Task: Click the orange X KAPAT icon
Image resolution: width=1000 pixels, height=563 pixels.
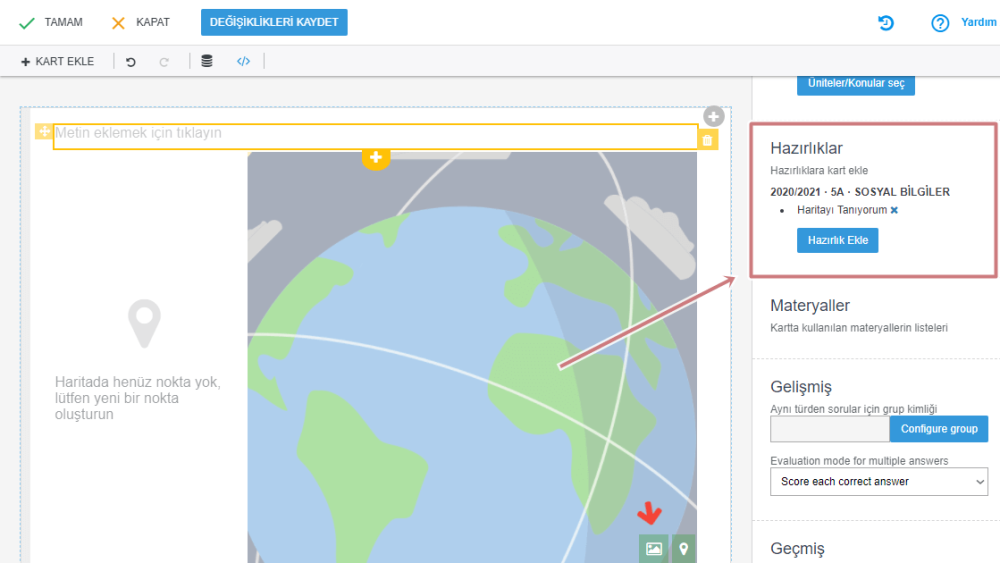Action: [118, 24]
